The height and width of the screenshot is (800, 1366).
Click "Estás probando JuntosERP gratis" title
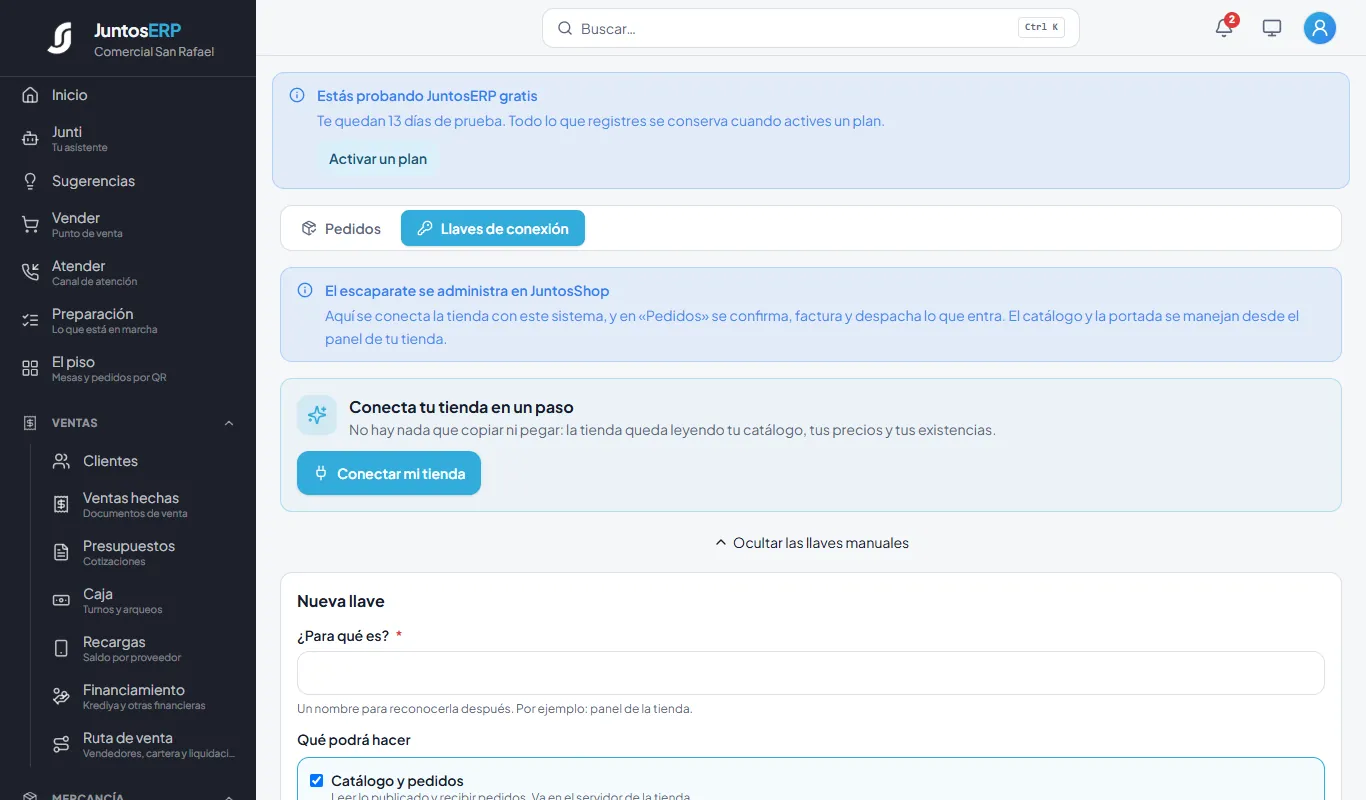(427, 96)
